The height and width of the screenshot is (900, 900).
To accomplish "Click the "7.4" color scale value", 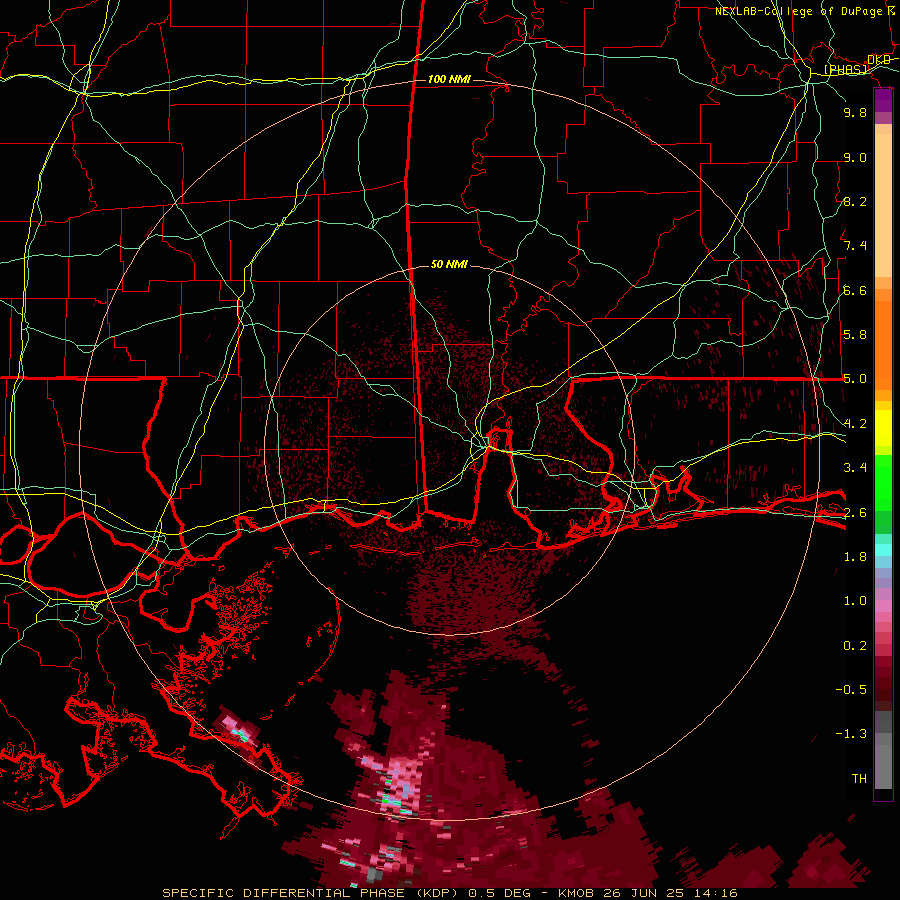I will click(x=855, y=246).
